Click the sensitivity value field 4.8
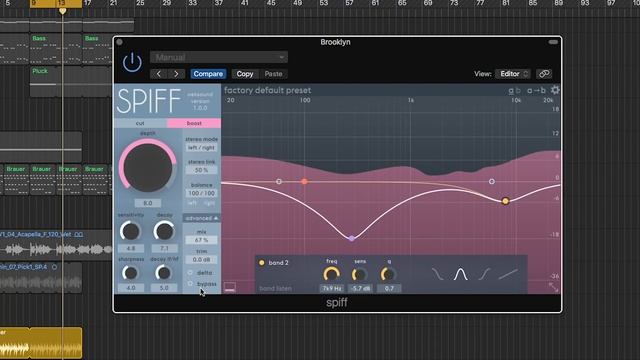640x360 pixels. coord(131,248)
